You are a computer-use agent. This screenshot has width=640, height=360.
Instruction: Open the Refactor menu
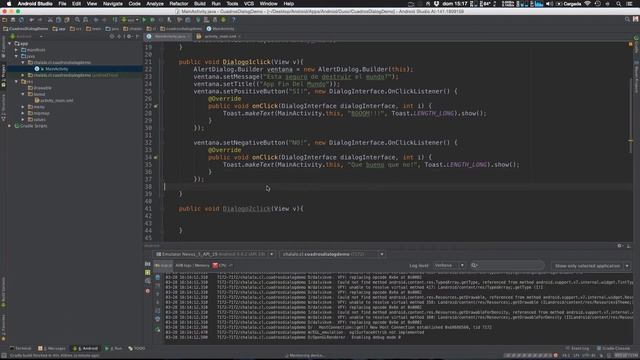click(179, 4)
